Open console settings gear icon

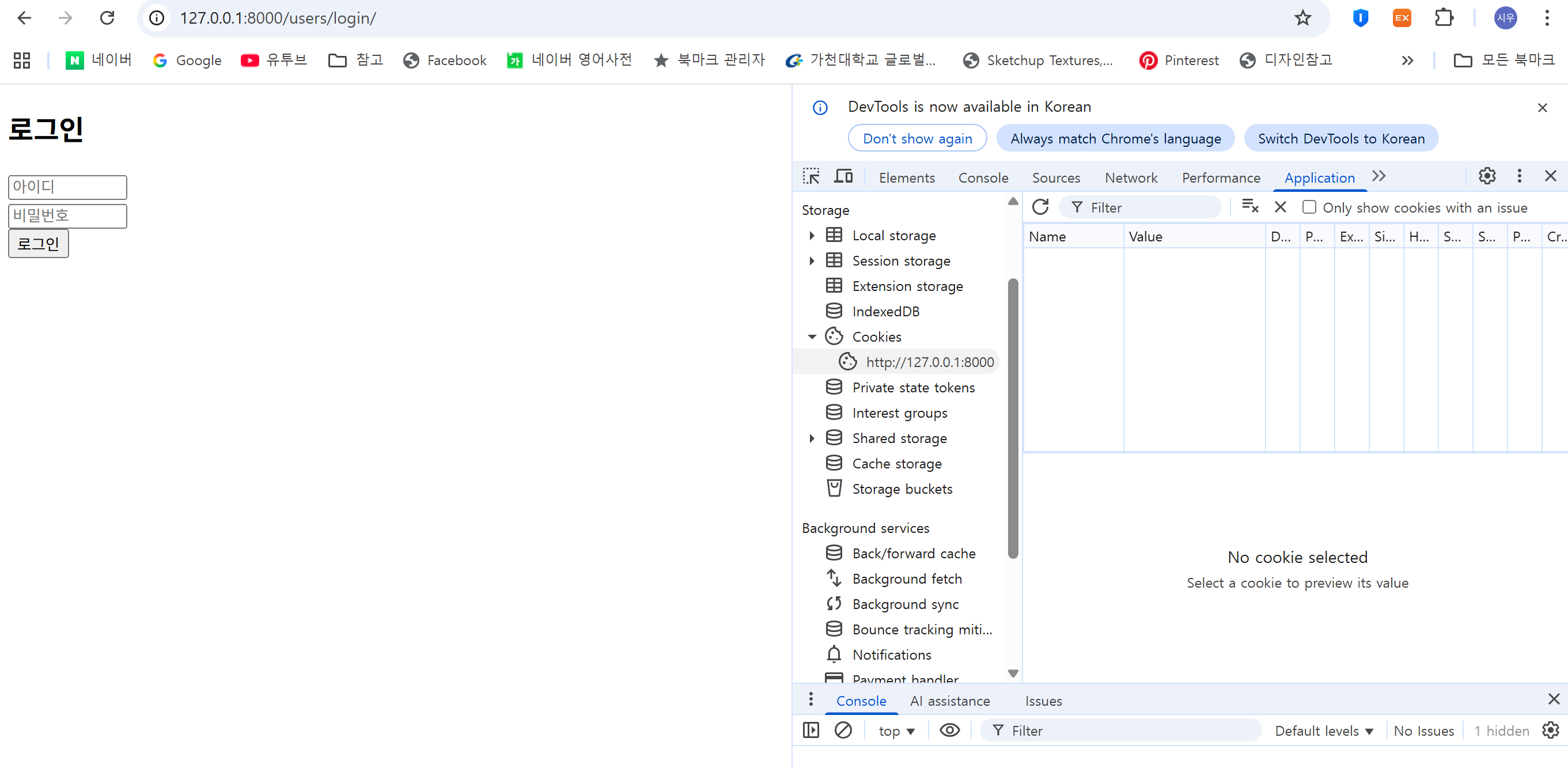click(x=1550, y=731)
